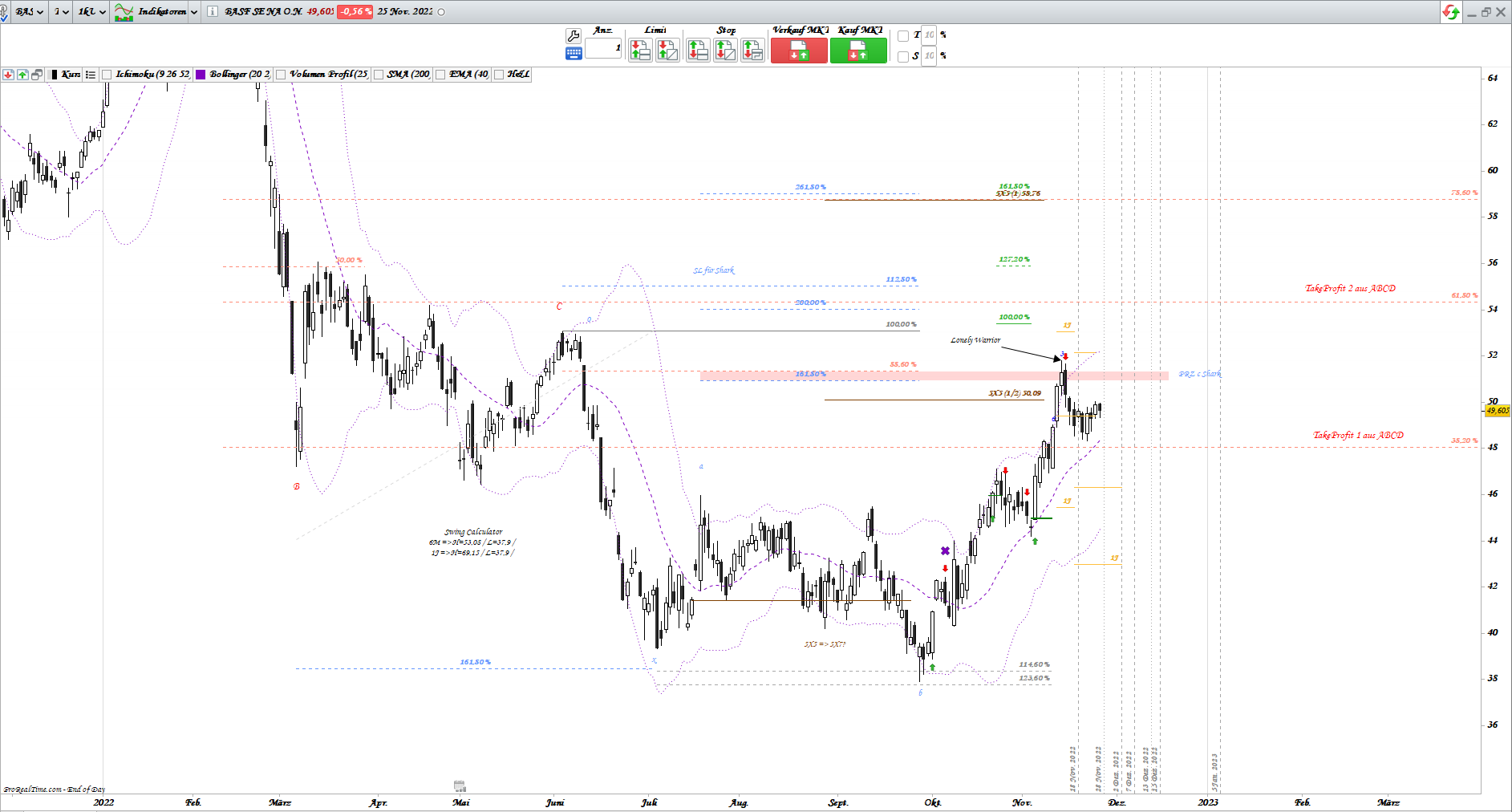Restore the chart window size
The width and height of the screenshot is (1512, 812).
tap(1486, 12)
